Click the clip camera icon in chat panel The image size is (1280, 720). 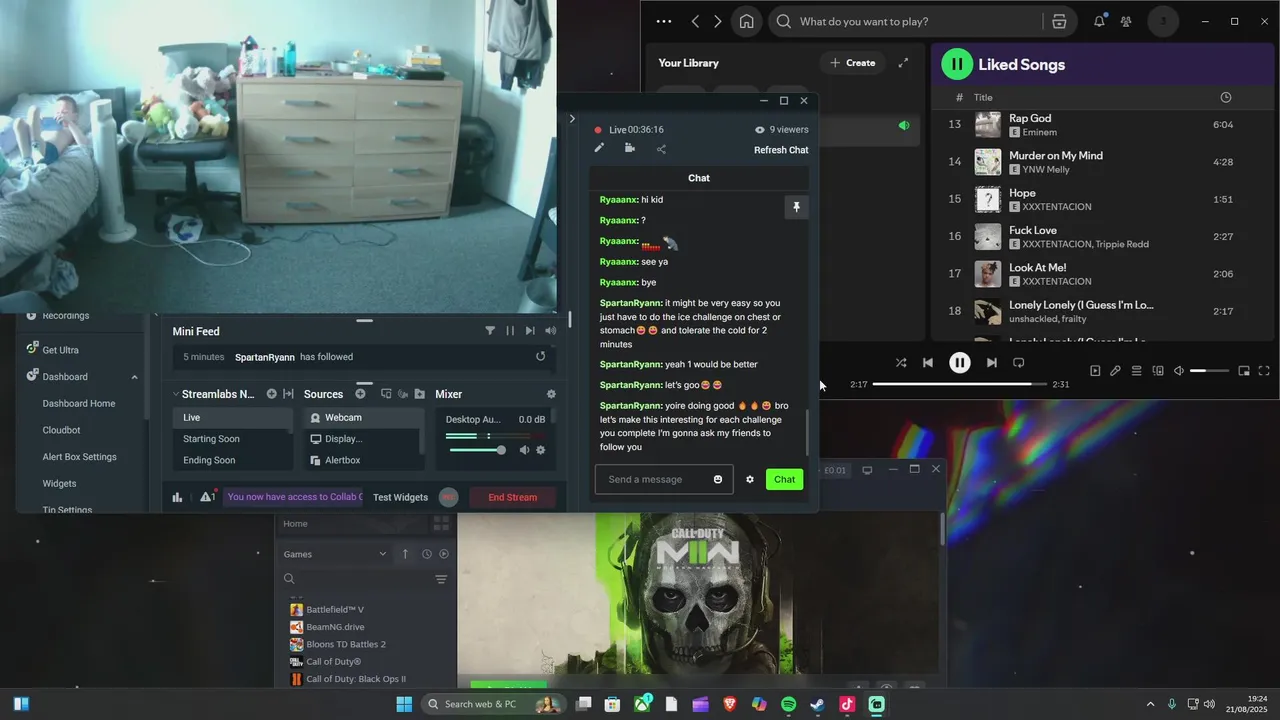(x=630, y=148)
